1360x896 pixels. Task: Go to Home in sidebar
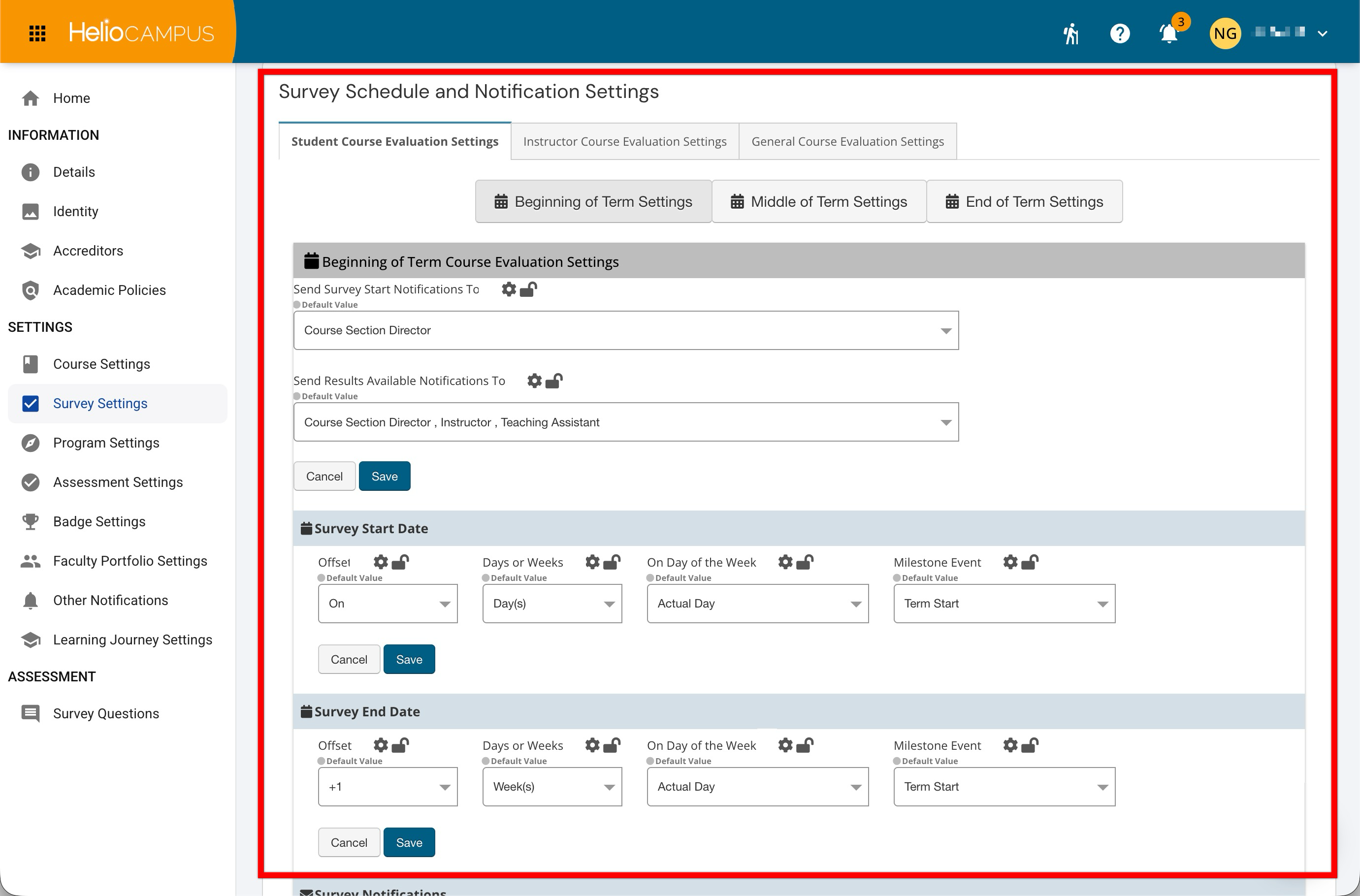[x=117, y=98]
